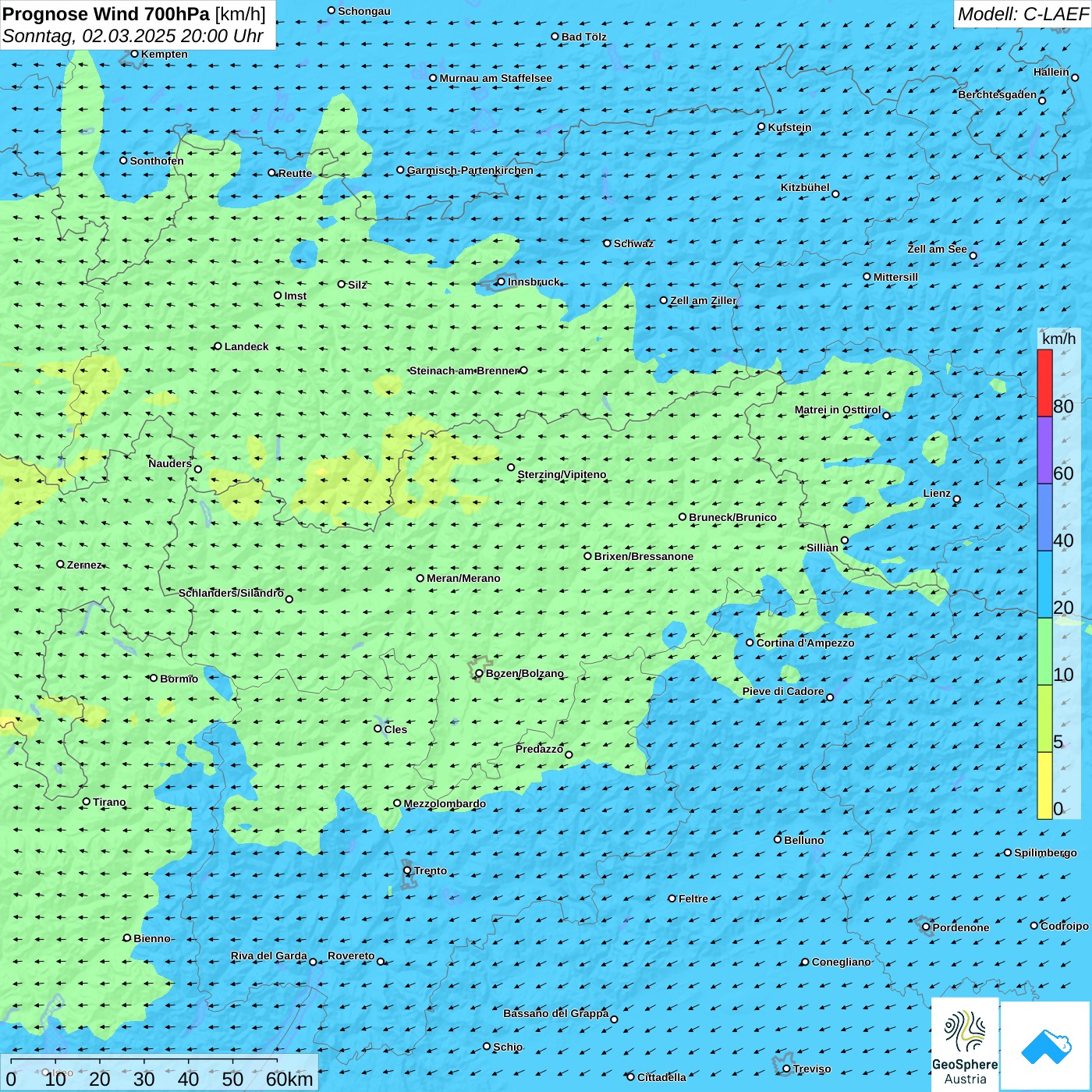Select the Cortina d'Ampezzo marker
This screenshot has height=1092, width=1092.
coord(750,643)
